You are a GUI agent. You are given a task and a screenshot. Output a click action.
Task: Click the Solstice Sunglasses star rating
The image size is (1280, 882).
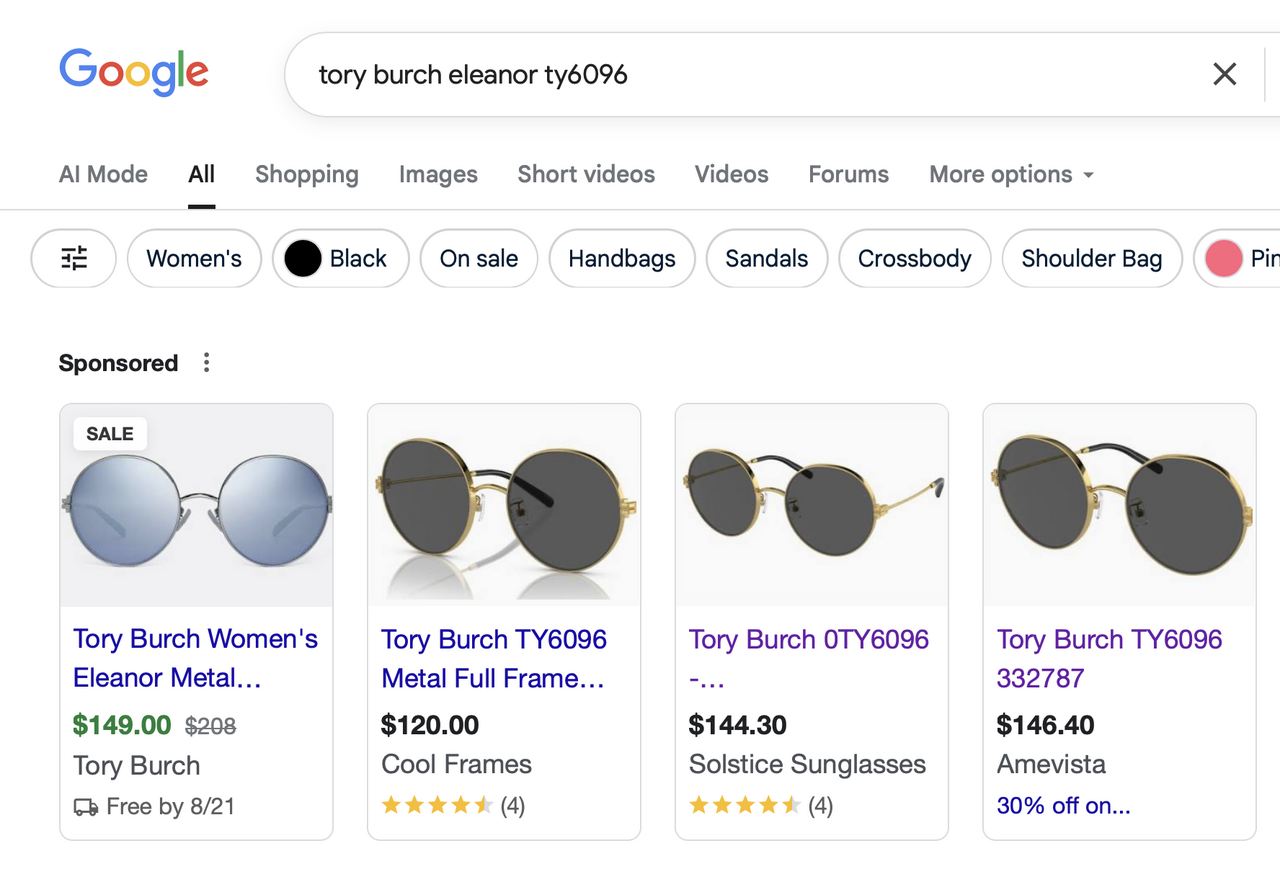click(746, 805)
